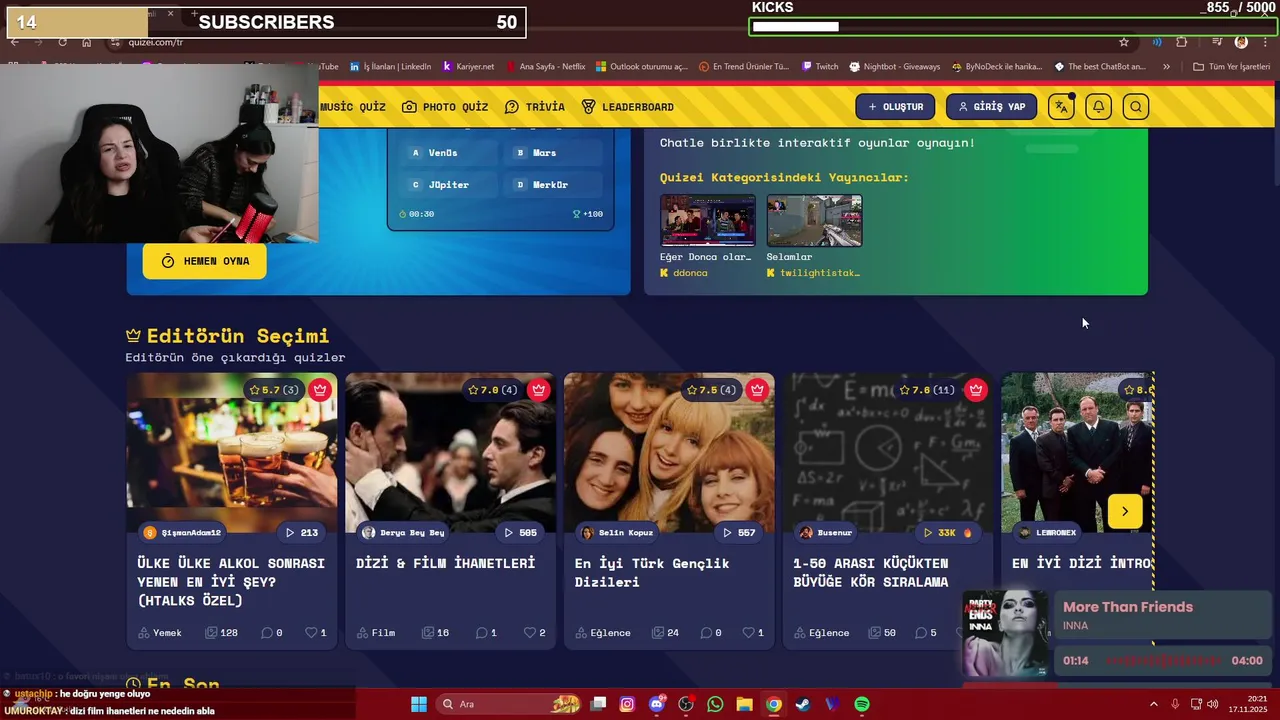Image resolution: width=1280 pixels, height=720 pixels.
Task: Open the language translate icon
Action: click(1061, 107)
